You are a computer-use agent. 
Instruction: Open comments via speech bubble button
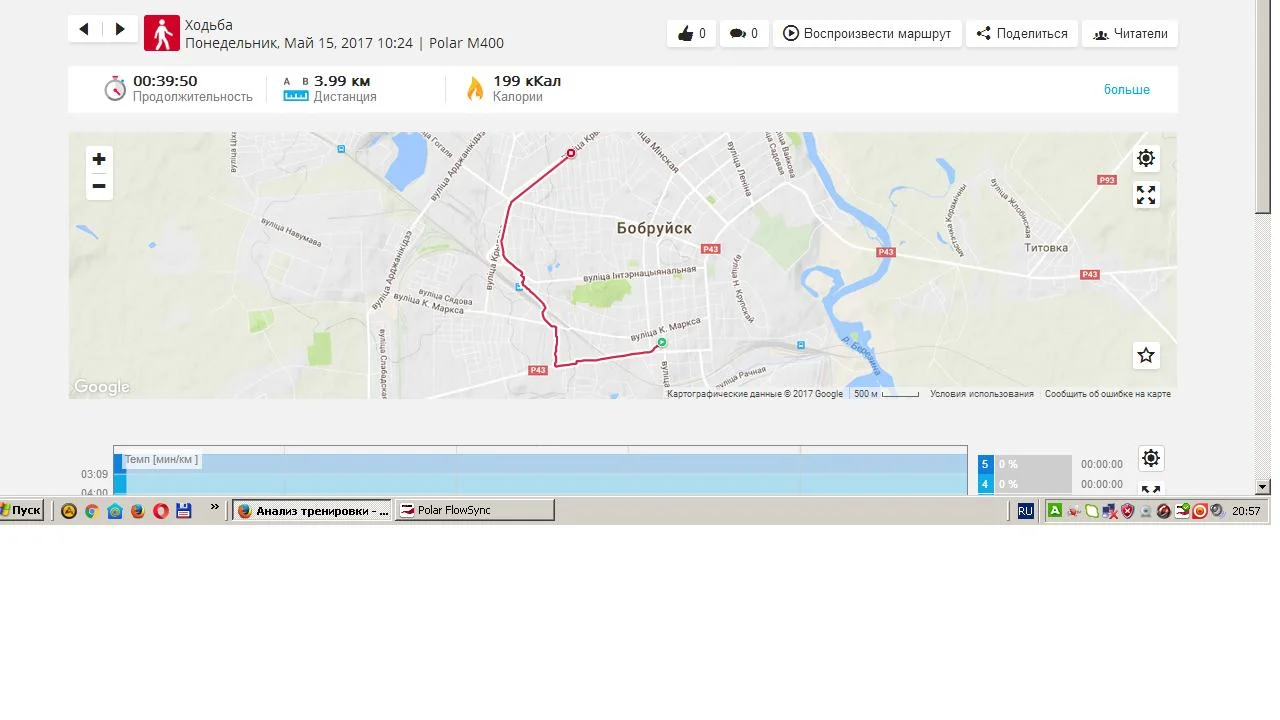pyautogui.click(x=743, y=33)
